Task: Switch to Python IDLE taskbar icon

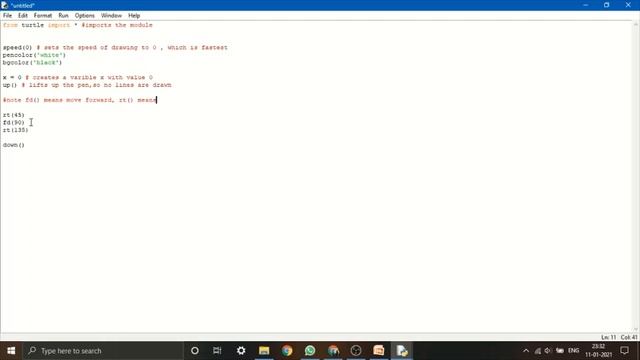Action: [x=402, y=351]
